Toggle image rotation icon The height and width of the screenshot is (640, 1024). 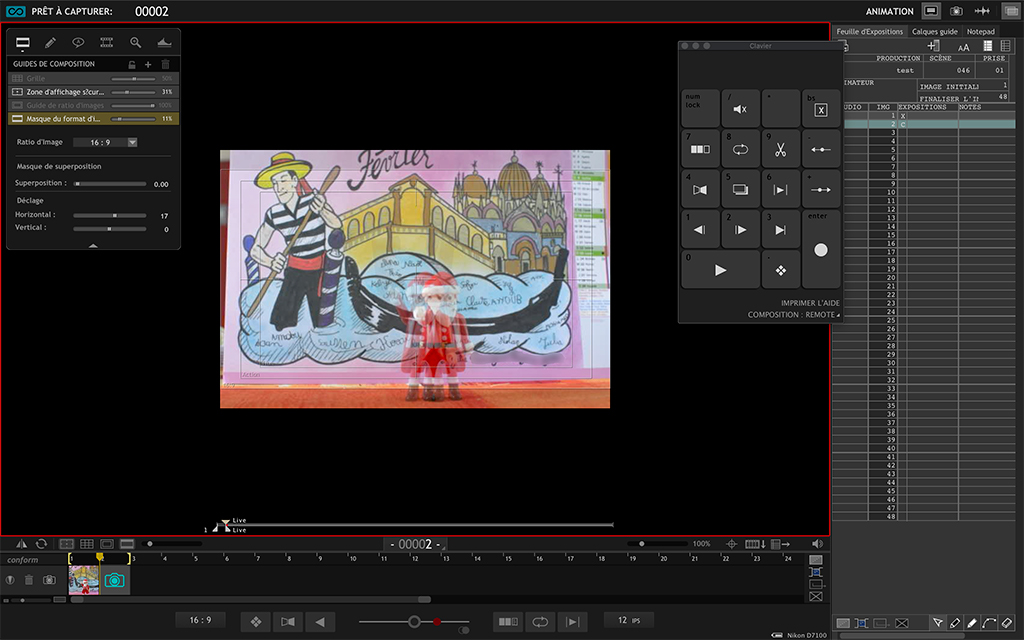click(41, 544)
